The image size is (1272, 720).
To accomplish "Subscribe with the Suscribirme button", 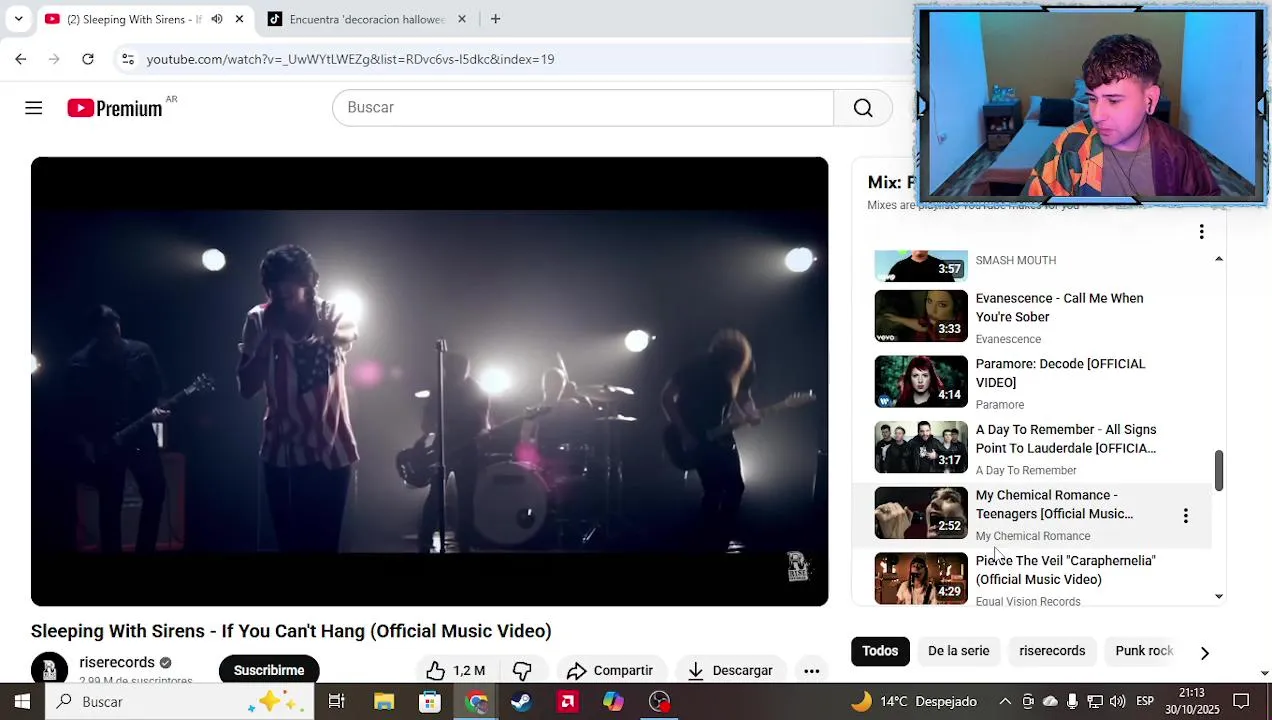I will tap(269, 670).
